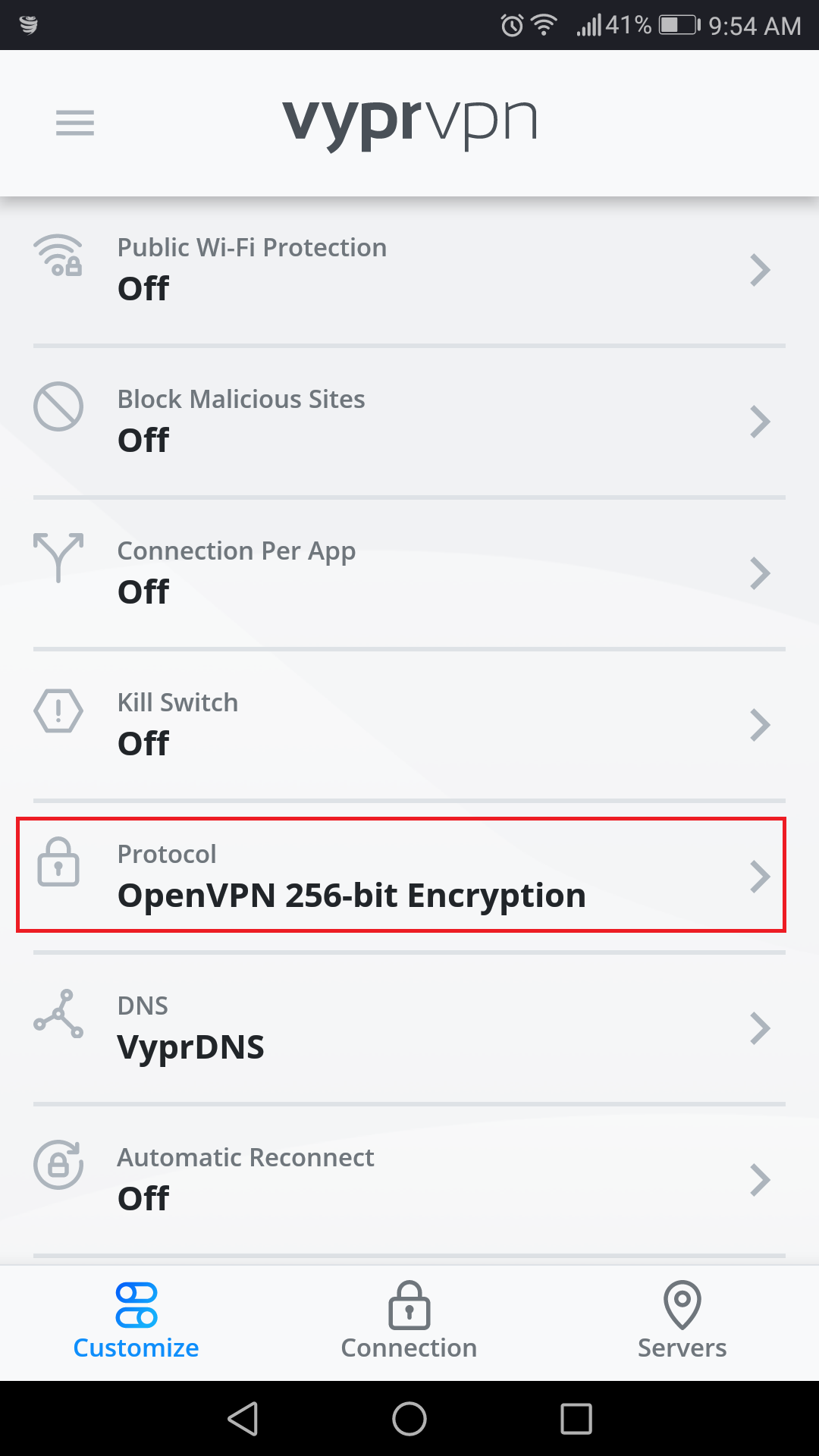Open Protocol settings via chevron arrow

coord(759,877)
